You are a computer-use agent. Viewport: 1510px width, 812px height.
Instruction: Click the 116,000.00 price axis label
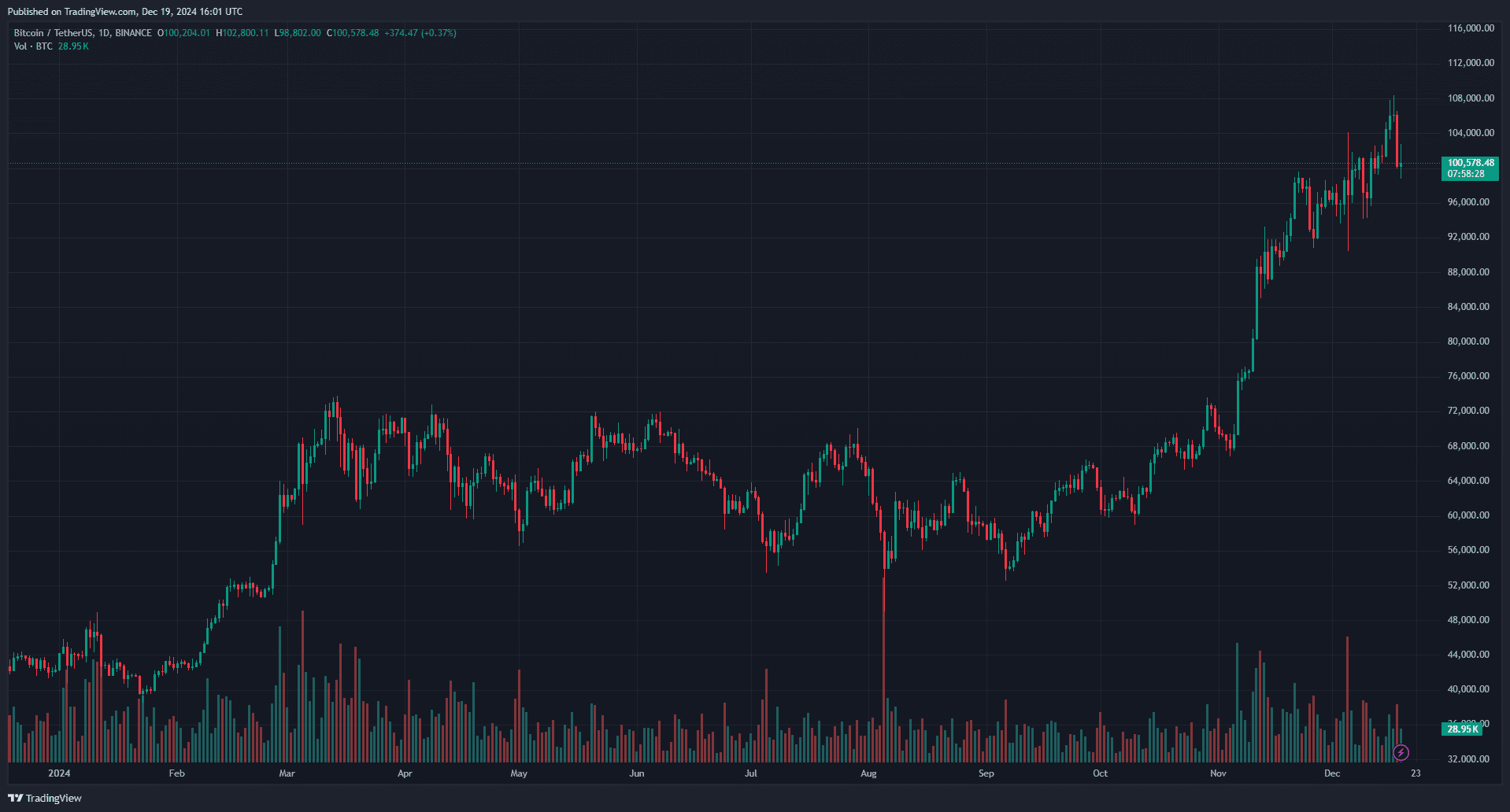1471,28
